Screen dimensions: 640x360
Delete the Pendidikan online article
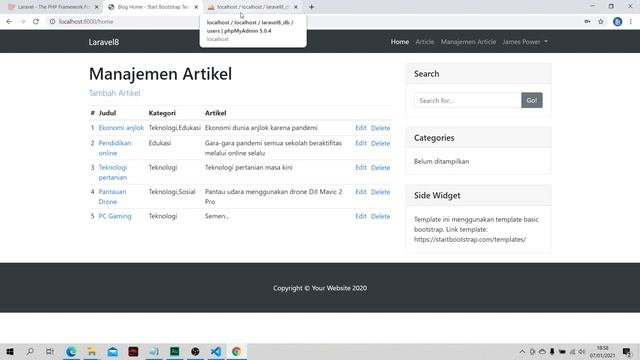pyautogui.click(x=380, y=143)
